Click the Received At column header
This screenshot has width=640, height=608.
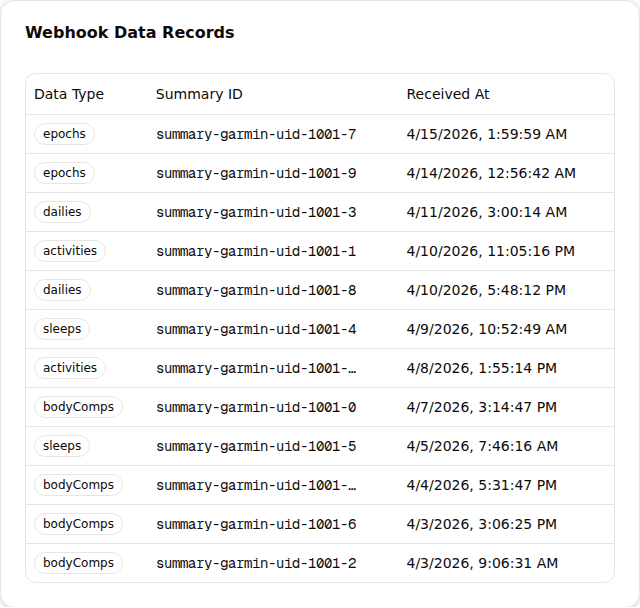pos(448,94)
